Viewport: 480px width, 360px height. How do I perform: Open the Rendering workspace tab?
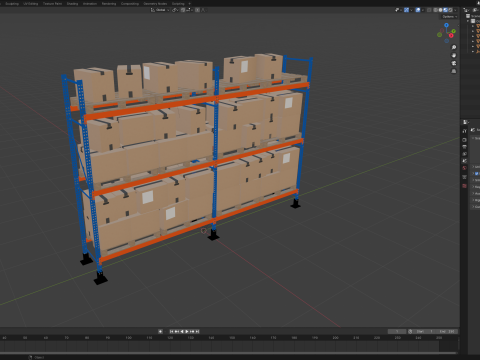click(x=109, y=4)
